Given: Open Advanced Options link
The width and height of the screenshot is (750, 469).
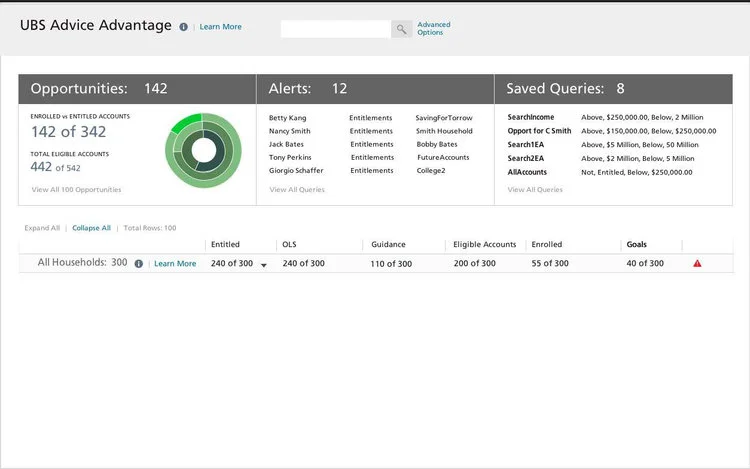Looking at the screenshot, I should (x=433, y=28).
